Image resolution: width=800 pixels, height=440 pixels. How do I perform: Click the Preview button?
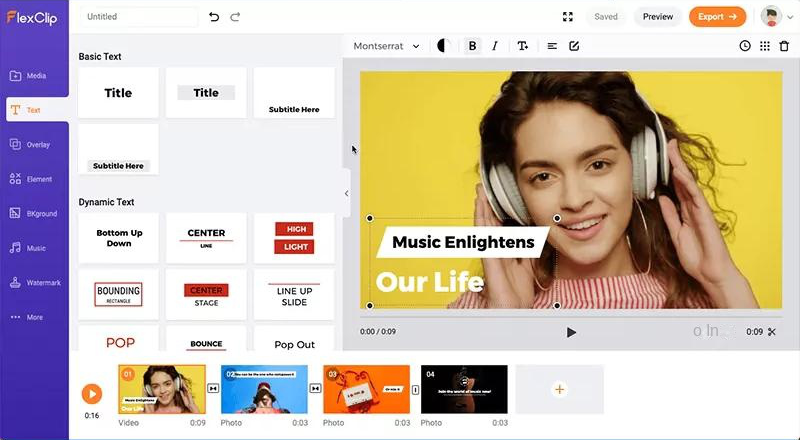pos(657,17)
